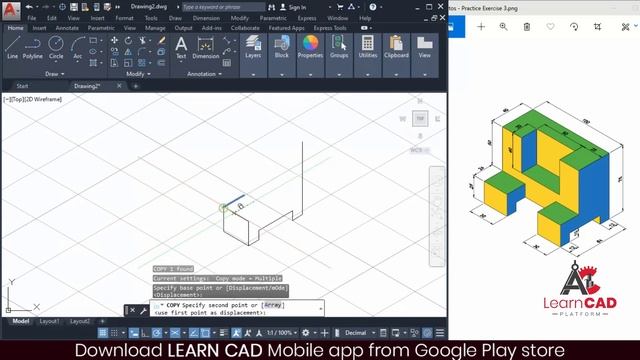This screenshot has height=360, width=640.
Task: Click the Rotate tool icon
Action: (x=128, y=40)
